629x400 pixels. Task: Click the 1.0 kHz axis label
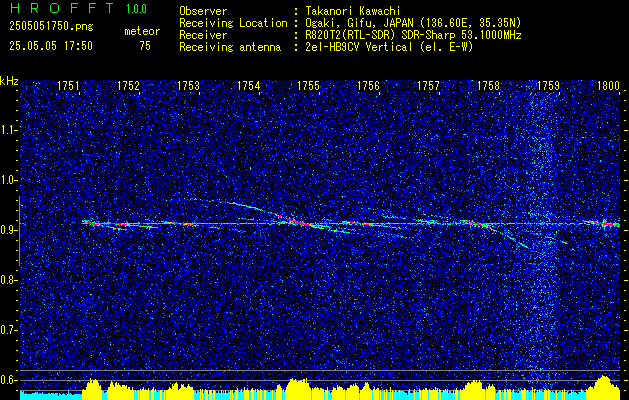coord(8,180)
